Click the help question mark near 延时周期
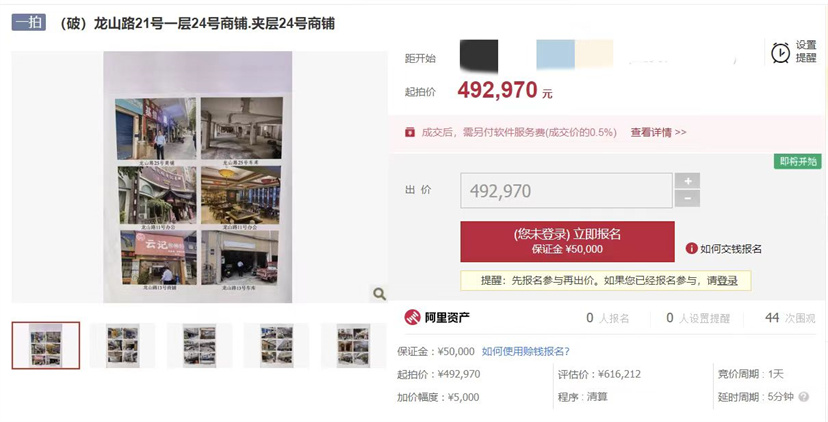This screenshot has width=828, height=422. click(x=804, y=397)
